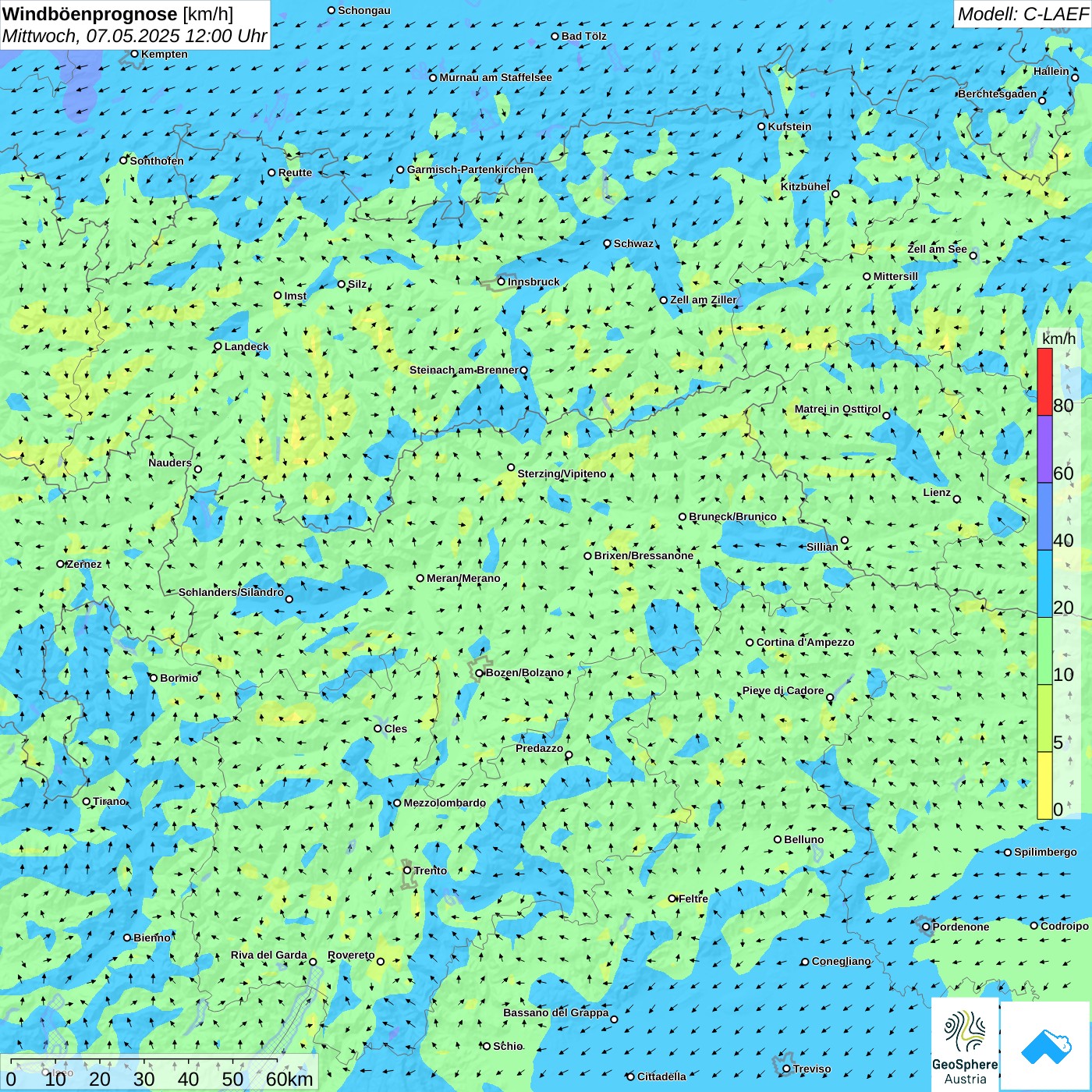Click the Kempten city label
Screen dimensions: 1092x1092
[165, 54]
